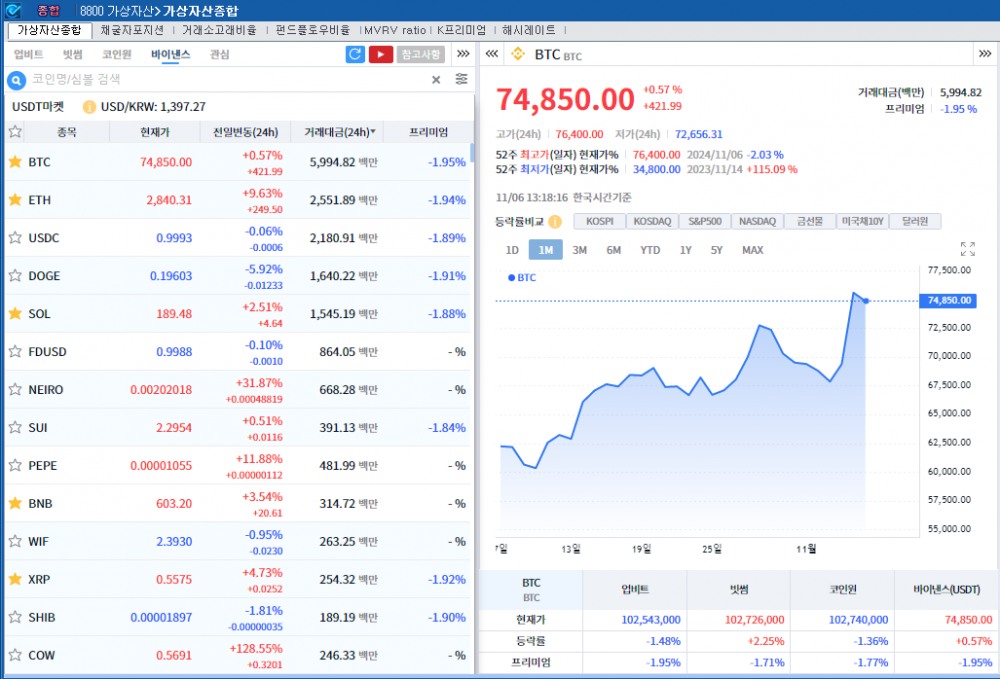Click the magnifier search icon
1000x679 pixels.
tap(16, 79)
